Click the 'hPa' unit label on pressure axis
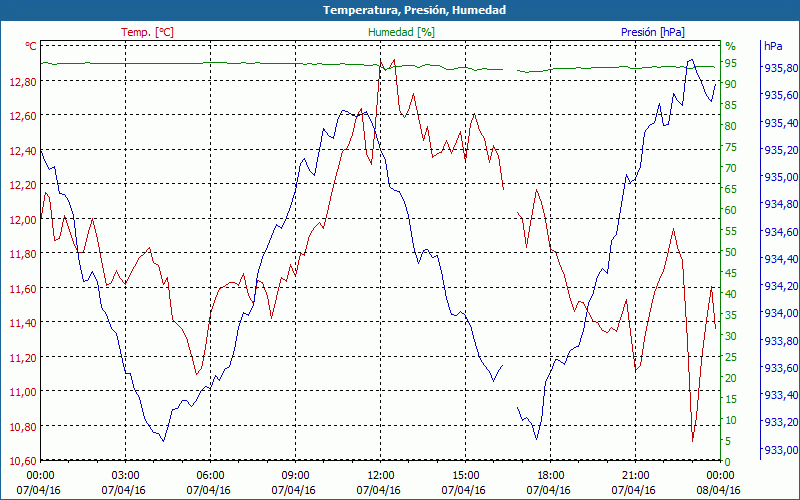This screenshot has height=500, width=800. pos(773,46)
